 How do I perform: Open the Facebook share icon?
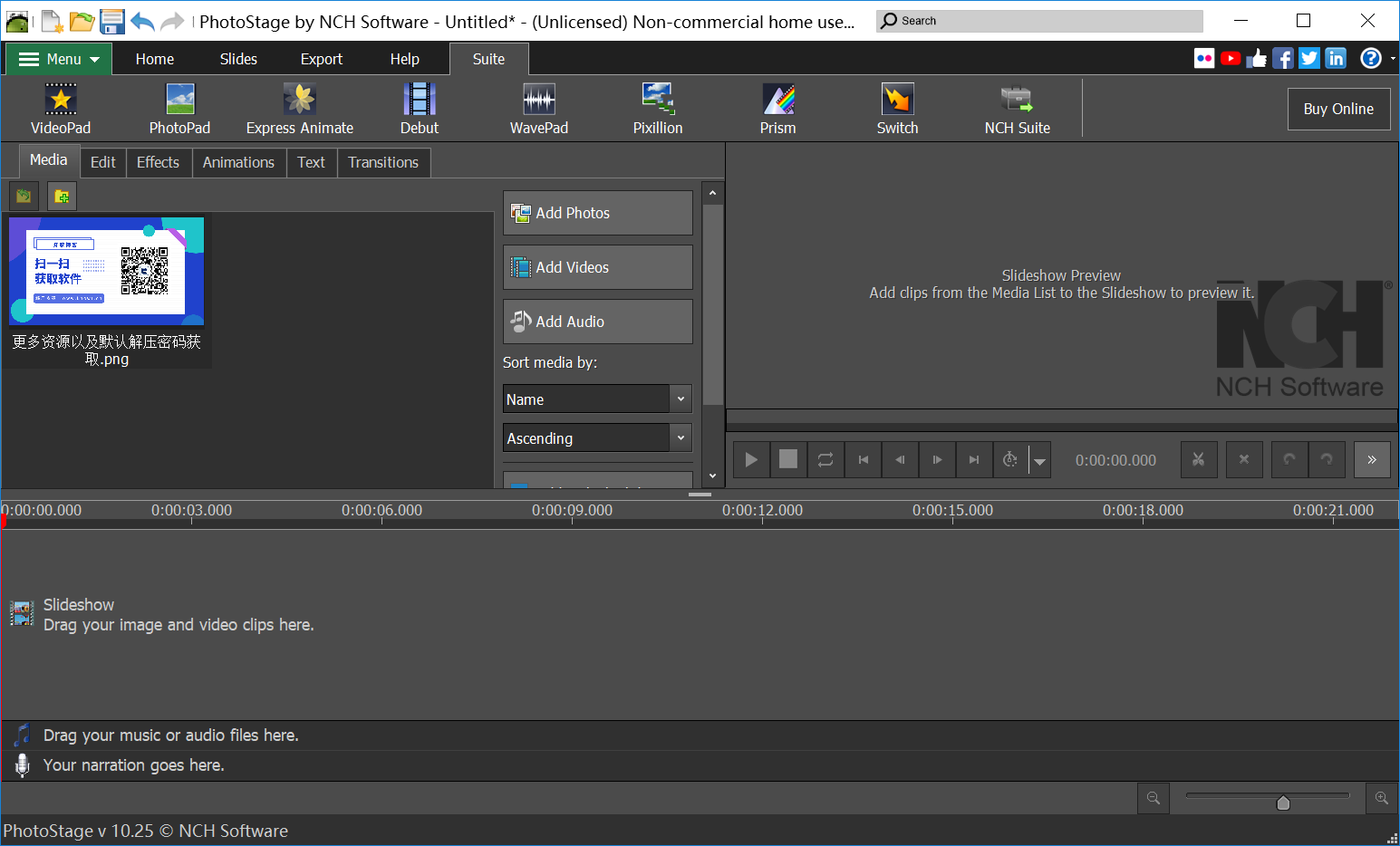point(1283,59)
